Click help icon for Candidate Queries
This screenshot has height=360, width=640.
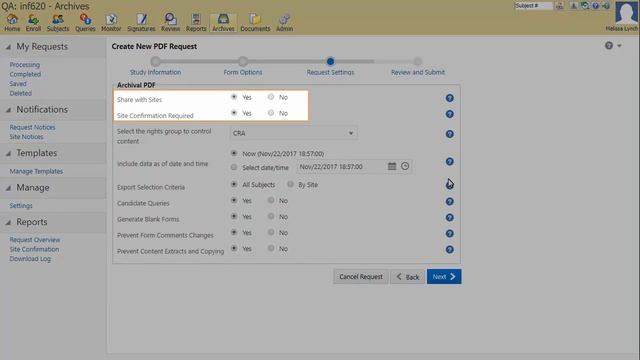coord(449,201)
